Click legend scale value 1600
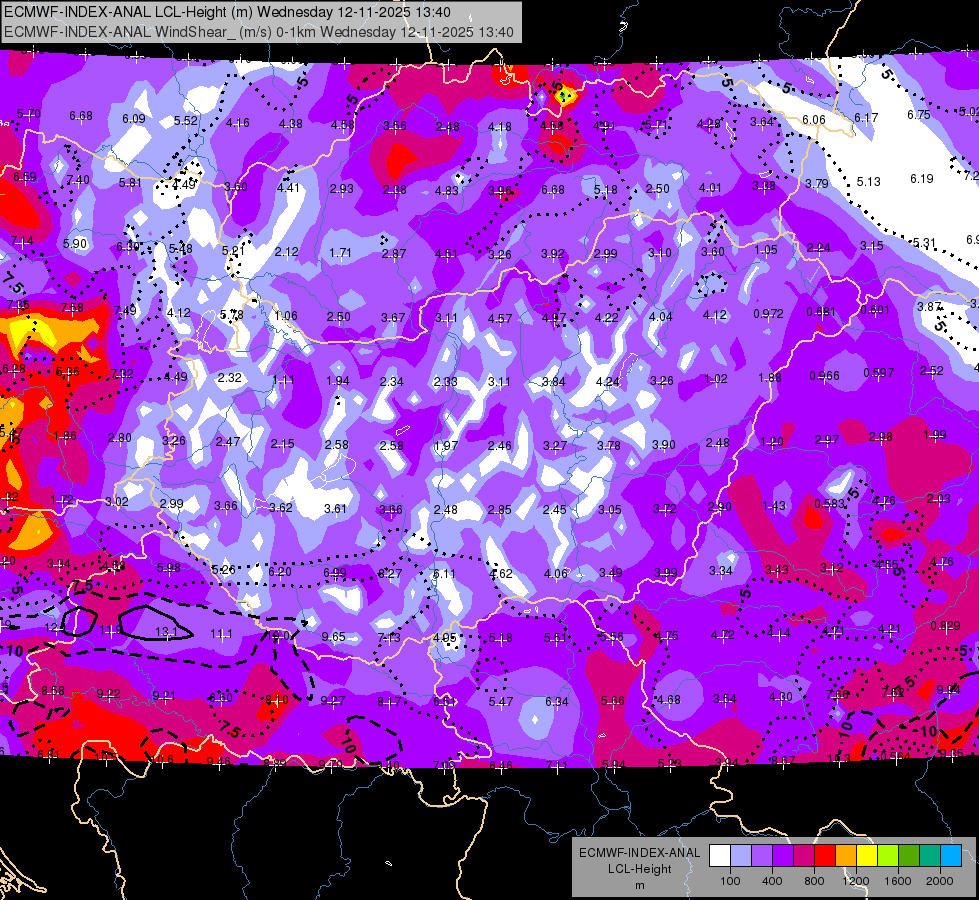The height and width of the screenshot is (900, 979). pyautogui.click(x=898, y=881)
